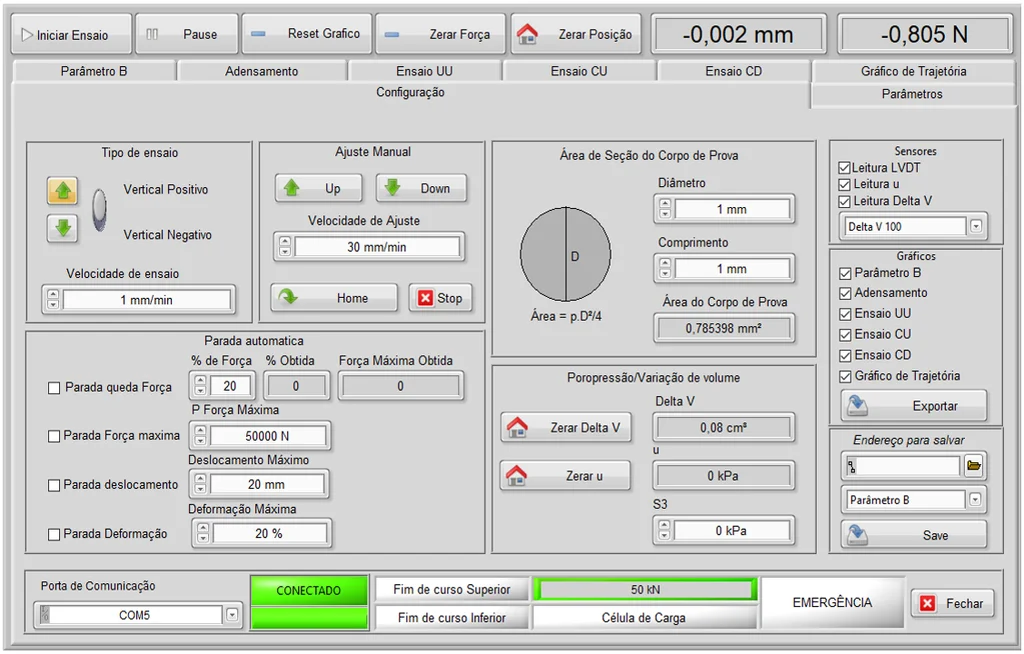Click stepper arrows for Velocidade de ensaio
Viewport: 1024px width, 654px height.
[x=54, y=300]
